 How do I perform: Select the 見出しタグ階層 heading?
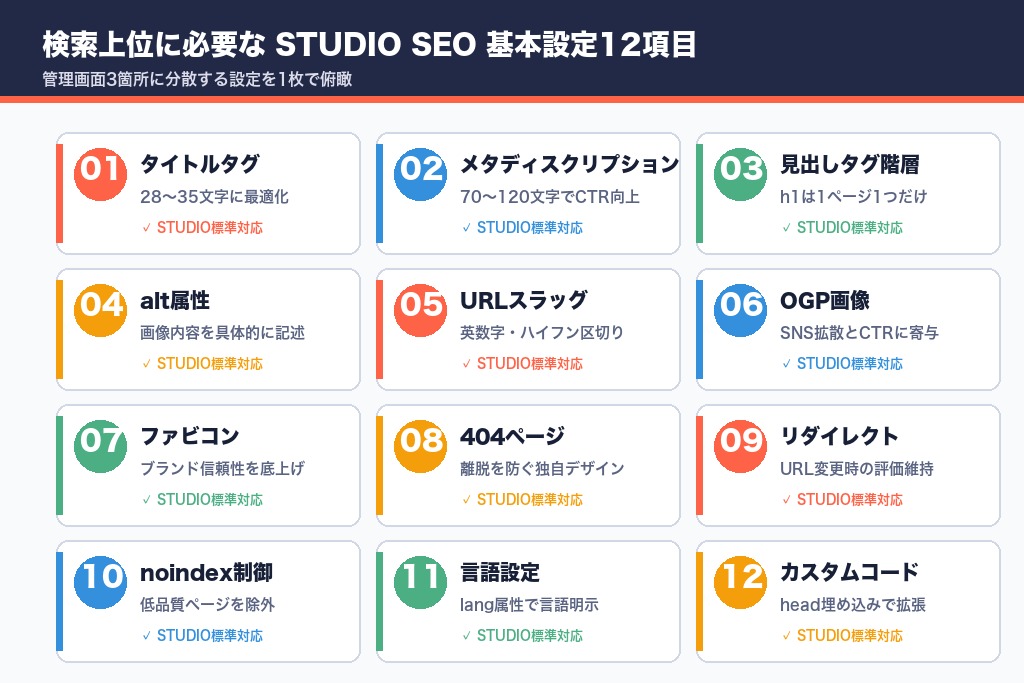[850, 164]
